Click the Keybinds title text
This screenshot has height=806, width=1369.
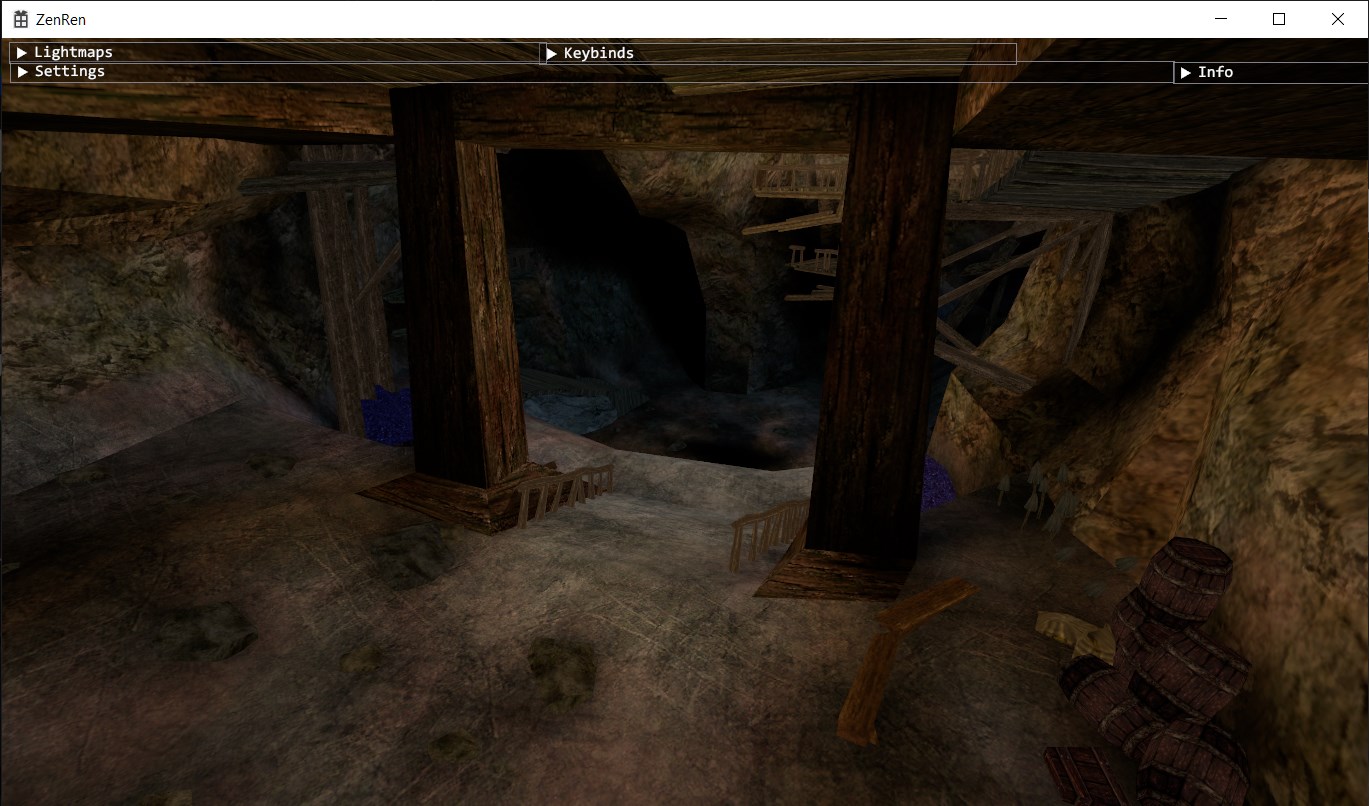coord(598,54)
